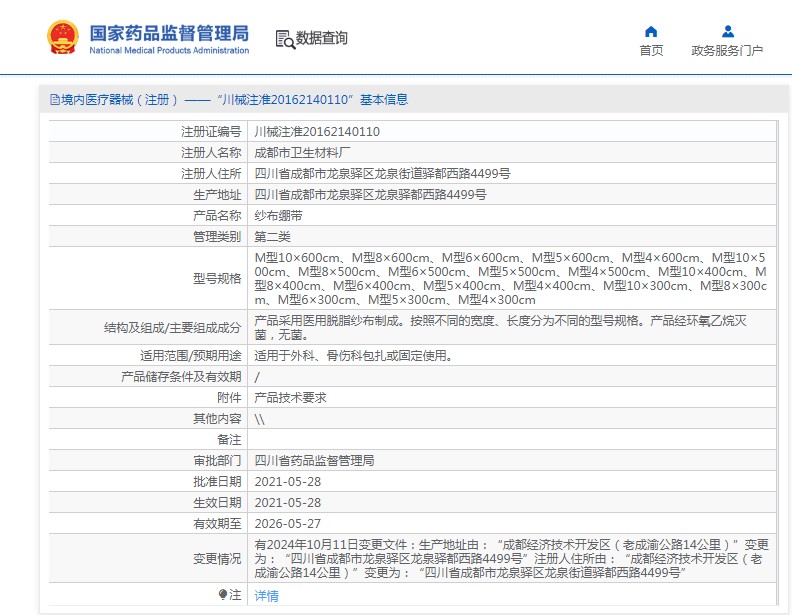Open the 数据查询 text link
Screen dimensions: 792x615
[322, 39]
